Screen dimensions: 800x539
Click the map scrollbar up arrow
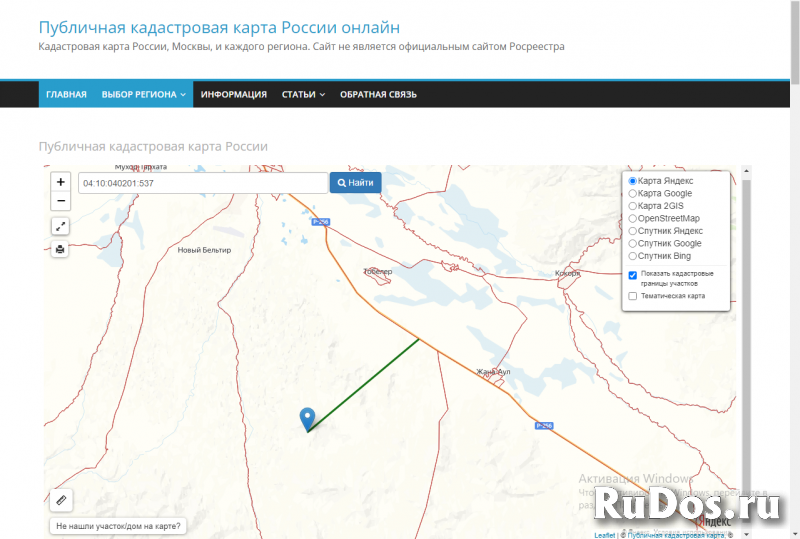point(746,171)
